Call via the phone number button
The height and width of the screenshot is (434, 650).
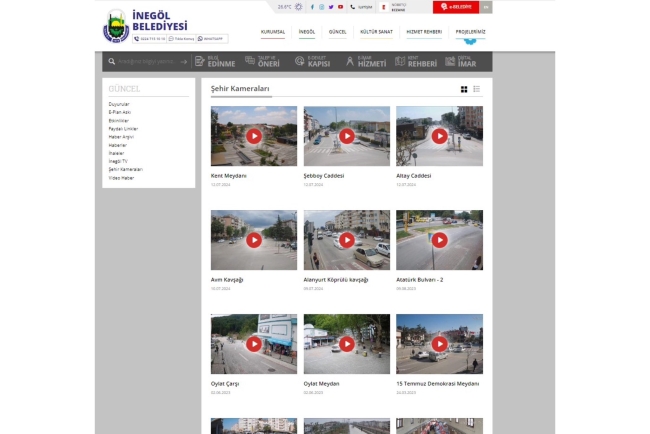pyautogui.click(x=149, y=39)
